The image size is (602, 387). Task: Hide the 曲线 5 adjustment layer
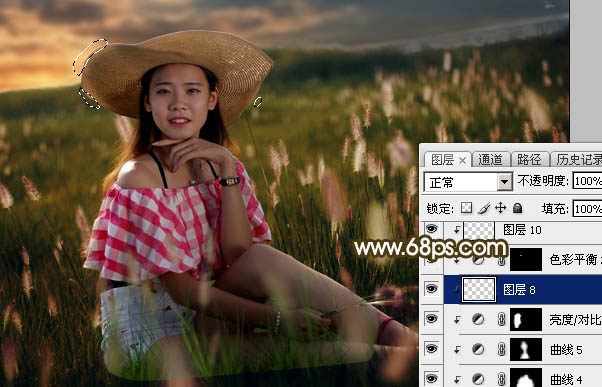coord(432,349)
